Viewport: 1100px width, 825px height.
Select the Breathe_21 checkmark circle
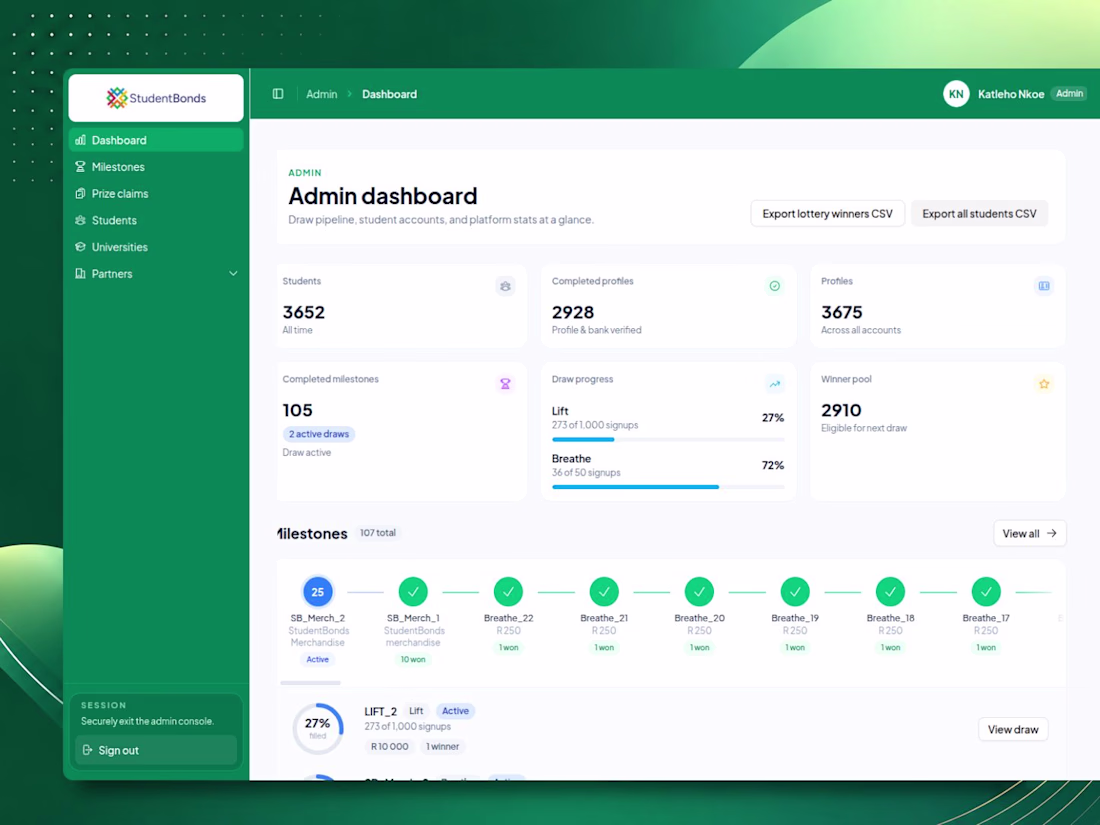[x=604, y=592]
